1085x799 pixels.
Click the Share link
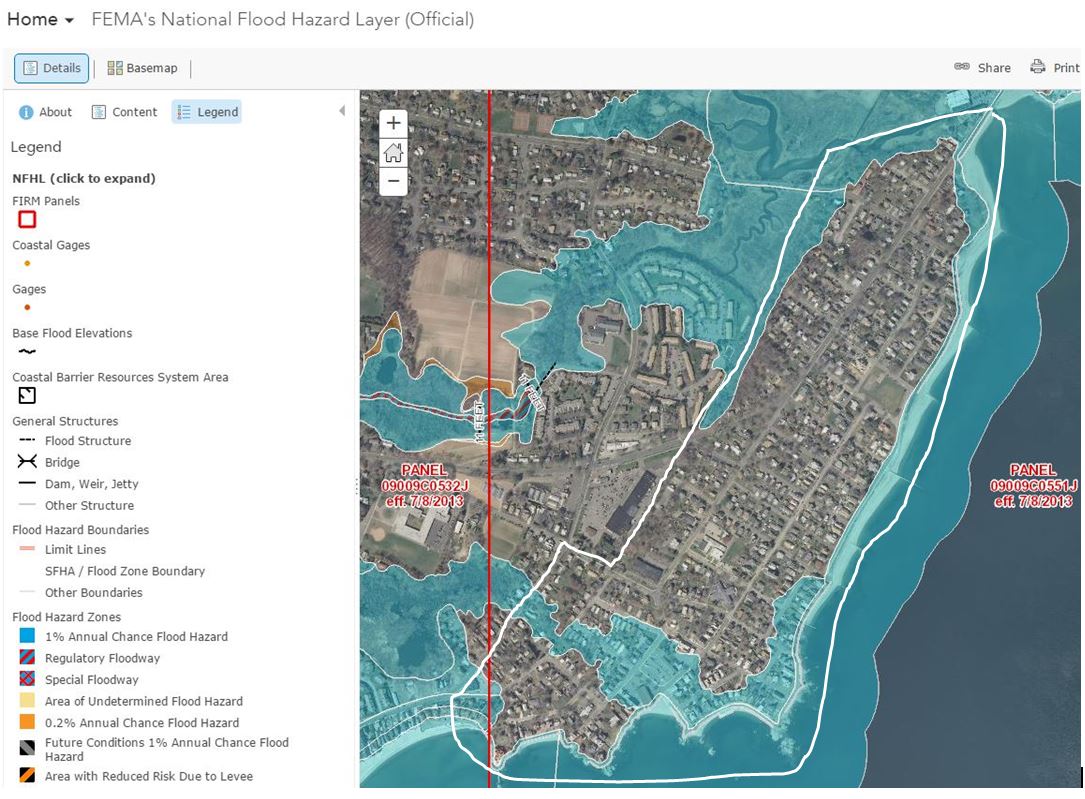point(983,67)
